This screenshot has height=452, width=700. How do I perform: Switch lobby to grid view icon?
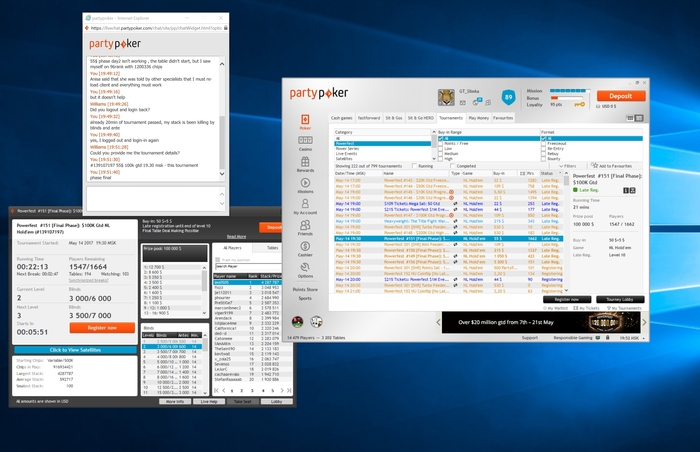(x=630, y=118)
